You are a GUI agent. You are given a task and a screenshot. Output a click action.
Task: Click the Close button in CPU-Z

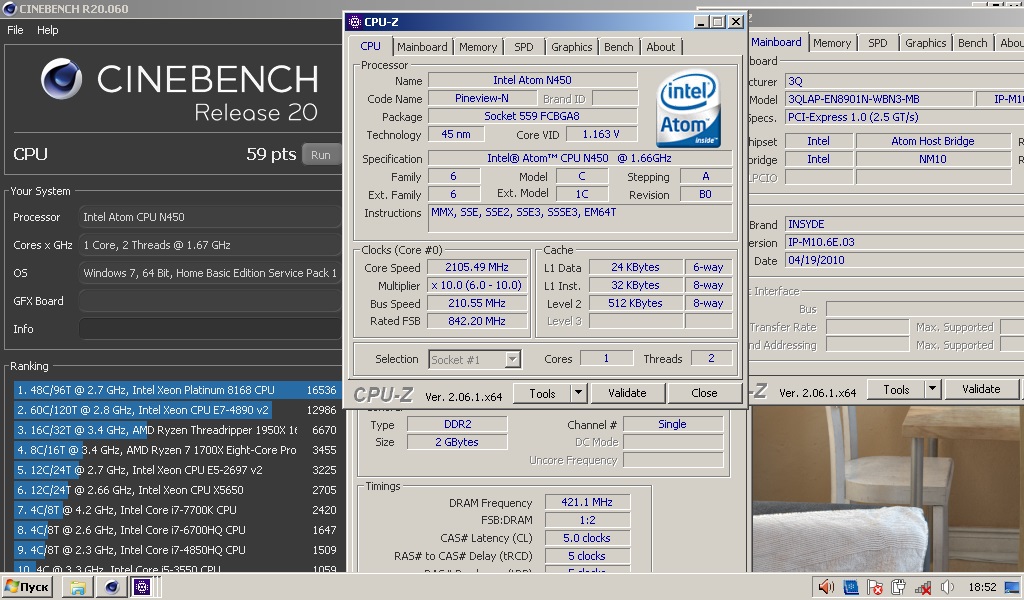pos(704,393)
